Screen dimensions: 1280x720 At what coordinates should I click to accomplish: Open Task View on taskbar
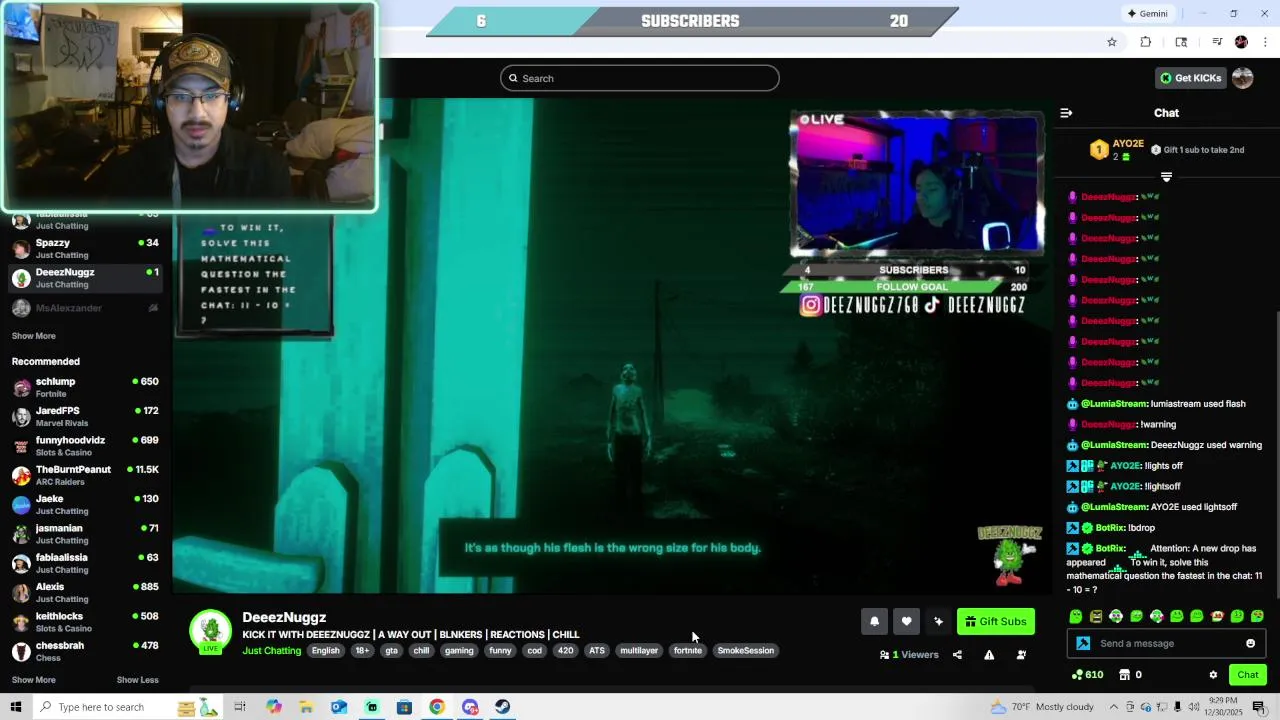point(240,707)
